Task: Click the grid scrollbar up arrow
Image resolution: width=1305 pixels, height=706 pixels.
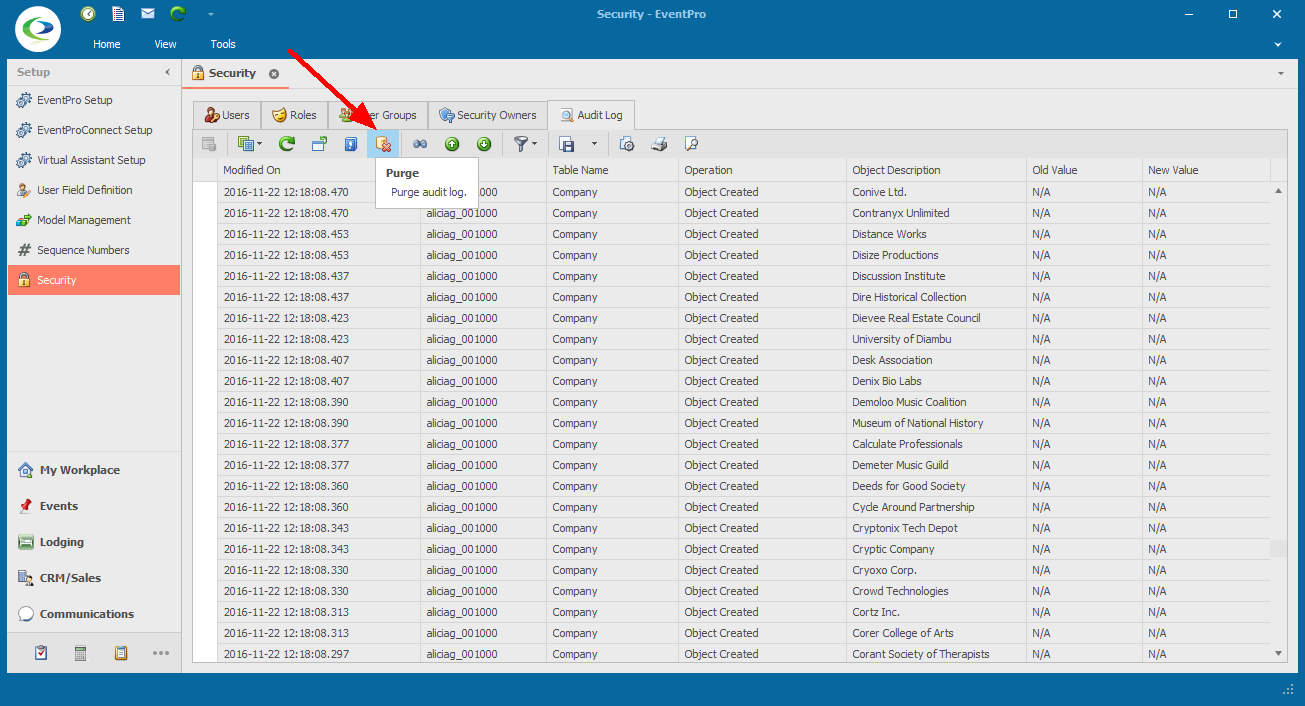Action: 1279,190
